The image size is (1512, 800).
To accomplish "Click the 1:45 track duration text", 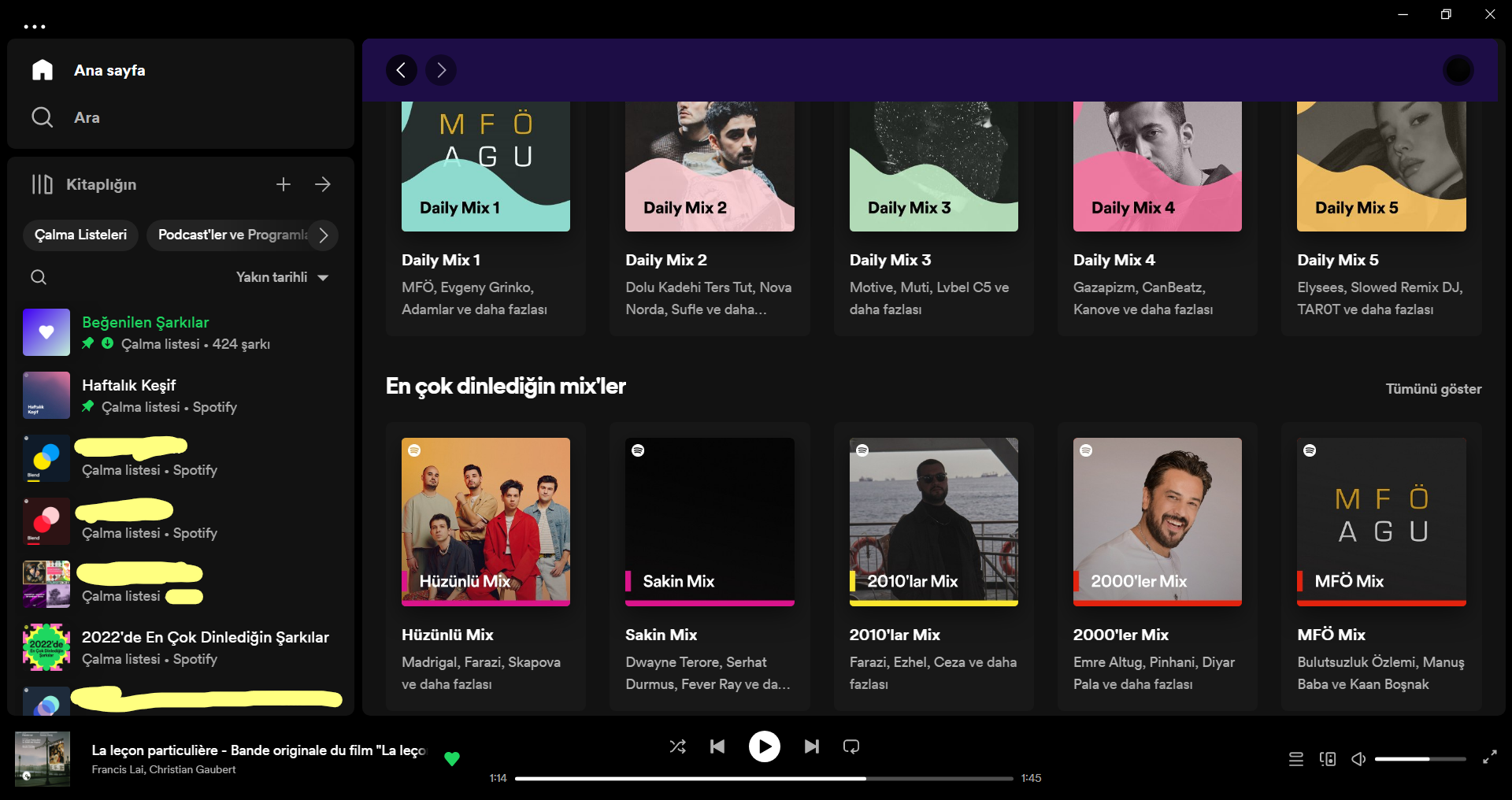I will coord(1031,779).
